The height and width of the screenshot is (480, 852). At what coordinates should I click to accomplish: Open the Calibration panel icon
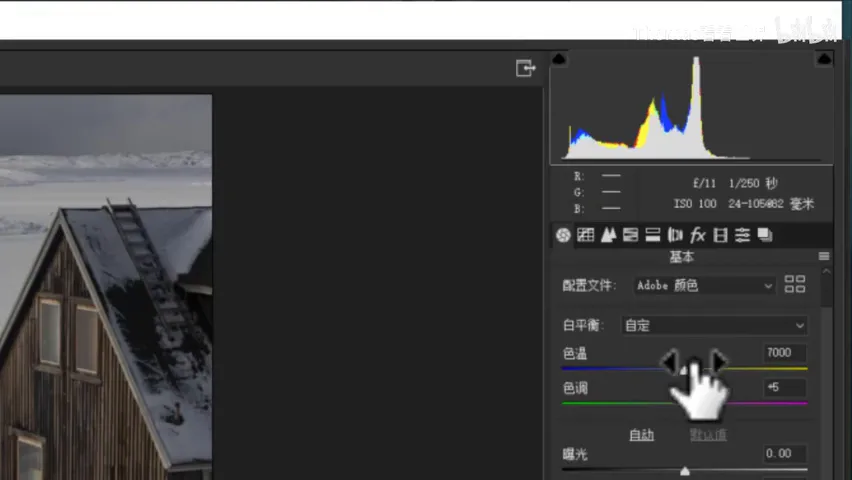tap(720, 235)
